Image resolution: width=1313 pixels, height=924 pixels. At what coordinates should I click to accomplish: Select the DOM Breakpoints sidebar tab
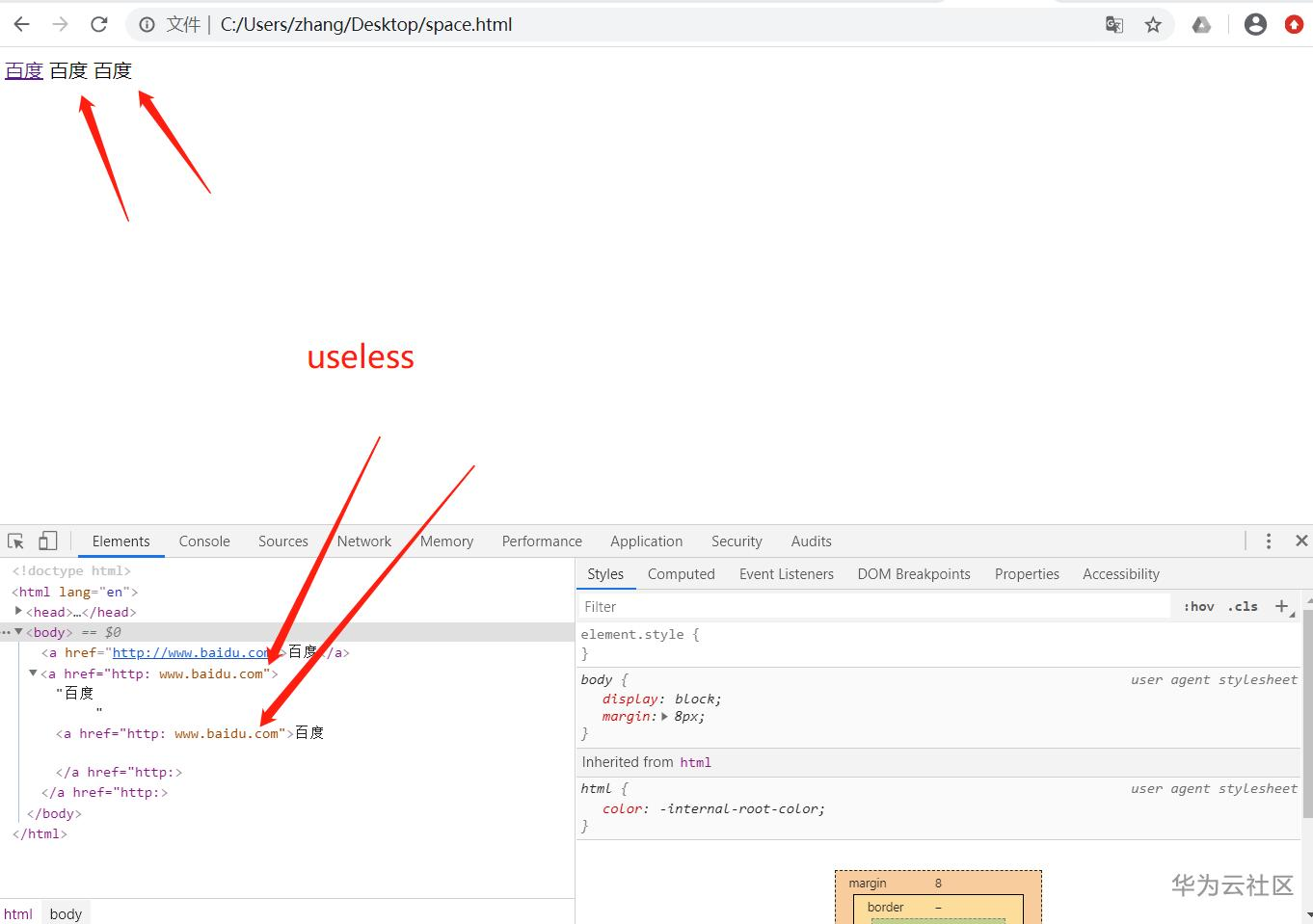tap(914, 574)
